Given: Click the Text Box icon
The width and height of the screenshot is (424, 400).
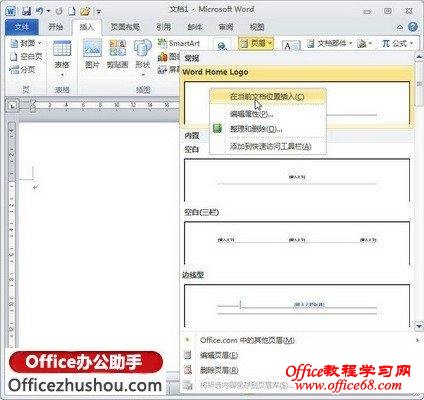Looking at the screenshot, I should (291, 46).
